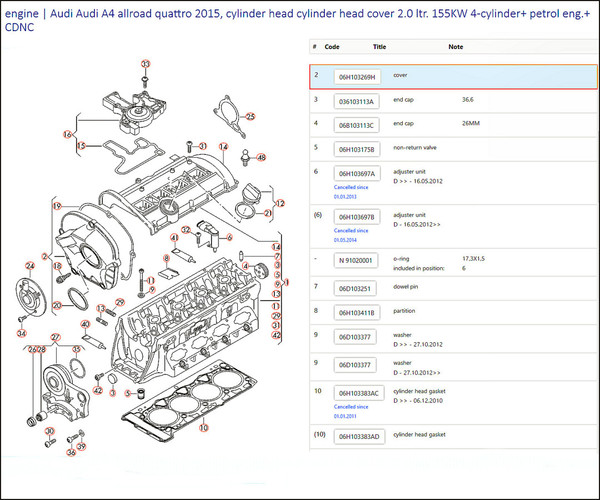Click adjuster unit code 06H103697A
This screenshot has height=500, width=600.
pyautogui.click(x=357, y=173)
